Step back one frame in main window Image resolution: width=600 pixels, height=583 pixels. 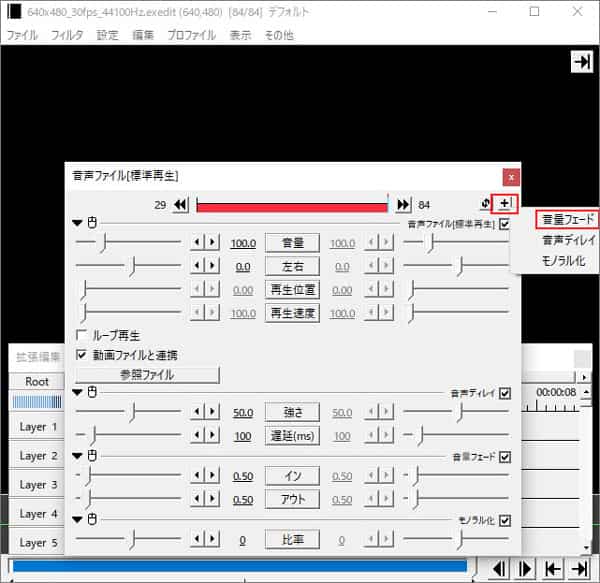tap(500, 569)
